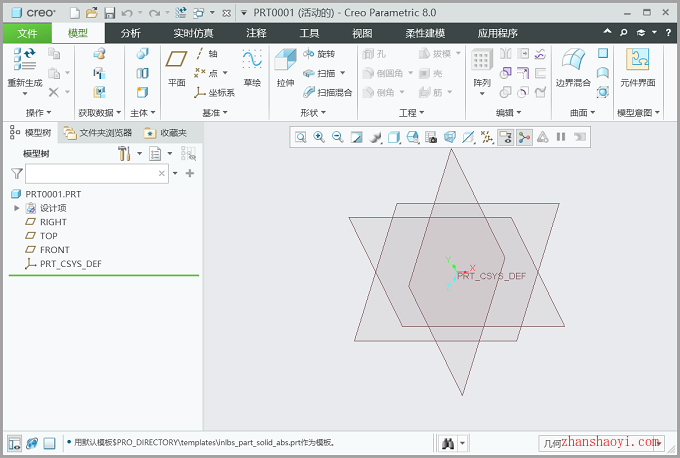Select the RIGHT datum plane in tree
This screenshot has width=680, height=458.
46,222
